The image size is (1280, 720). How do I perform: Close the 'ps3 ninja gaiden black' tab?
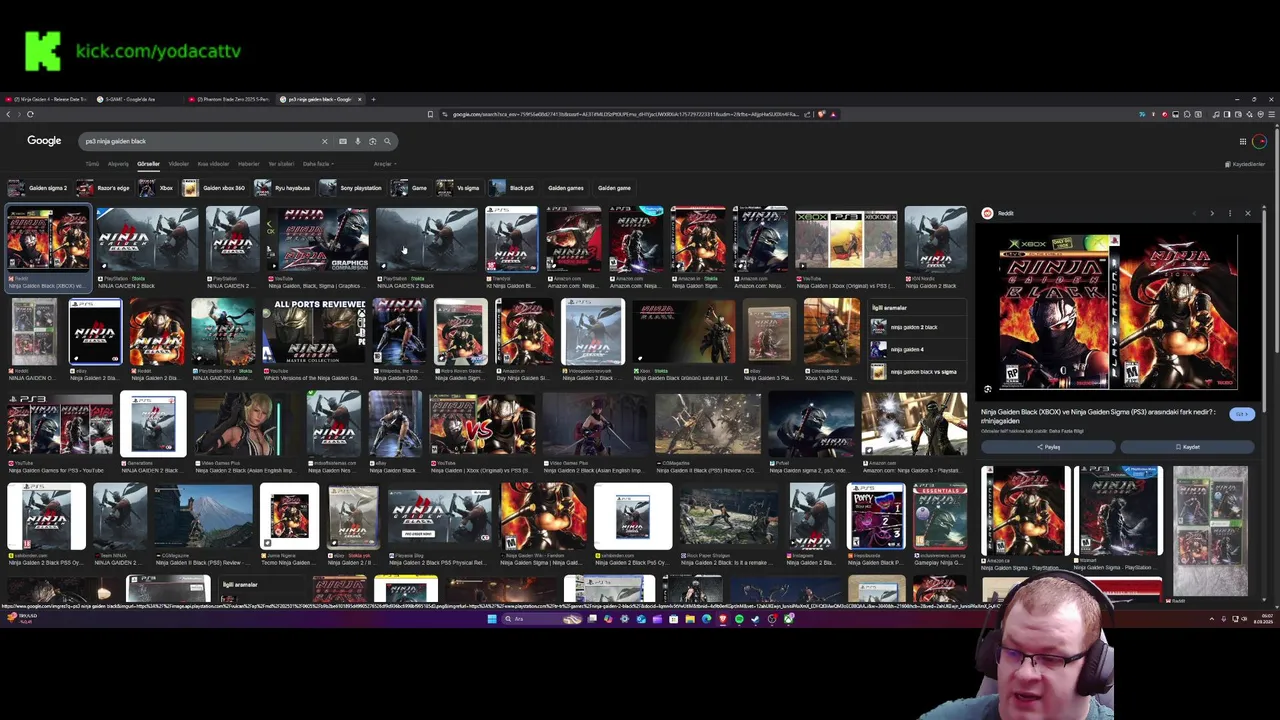click(359, 99)
